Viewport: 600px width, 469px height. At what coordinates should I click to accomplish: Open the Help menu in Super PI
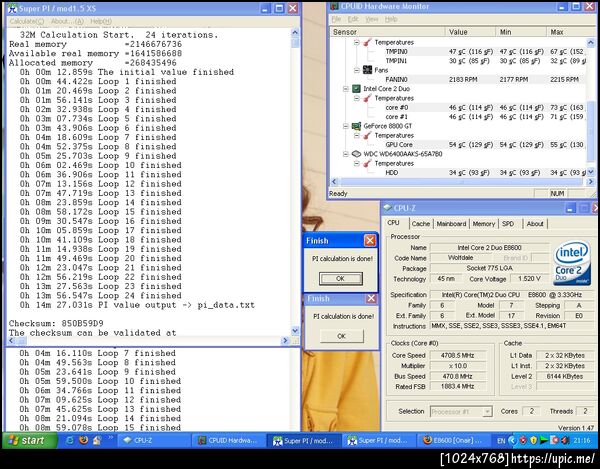coord(101,21)
